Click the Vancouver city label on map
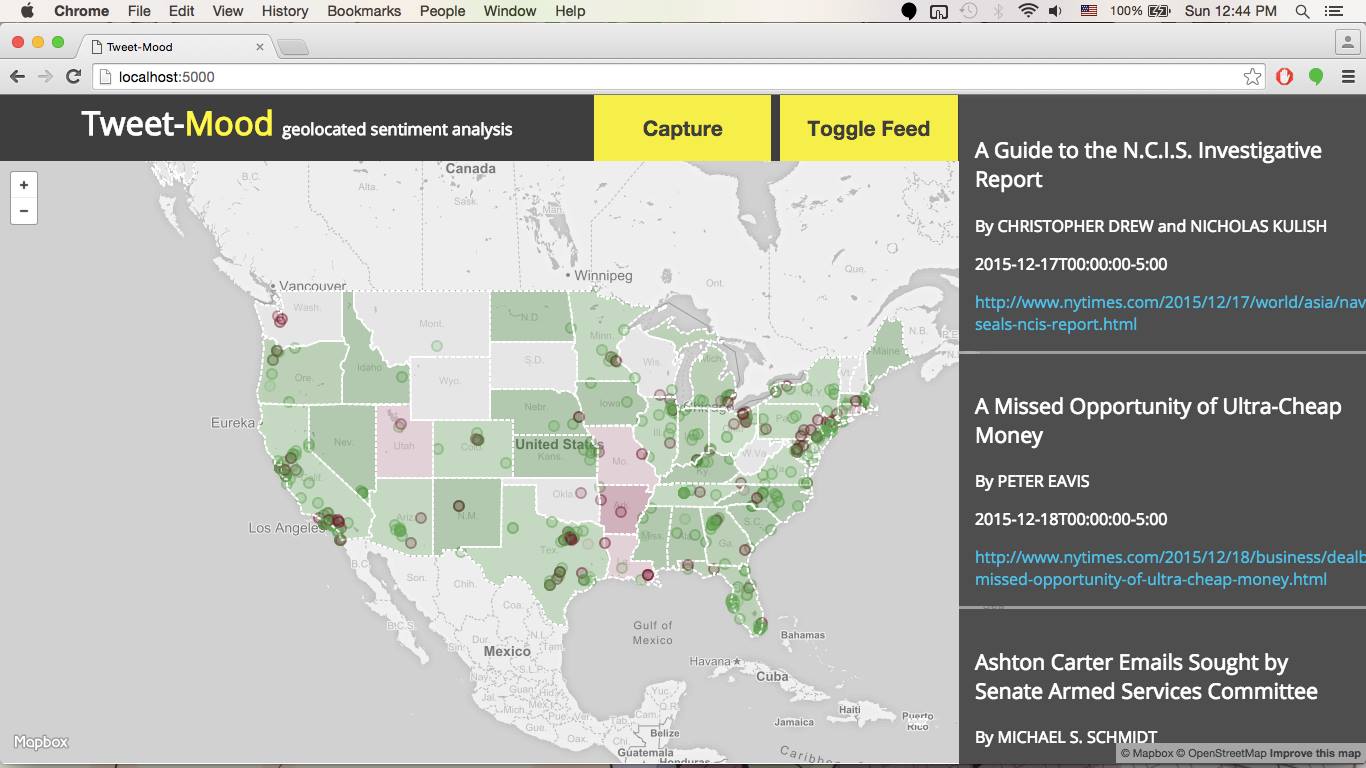This screenshot has width=1366, height=768. pos(312,285)
